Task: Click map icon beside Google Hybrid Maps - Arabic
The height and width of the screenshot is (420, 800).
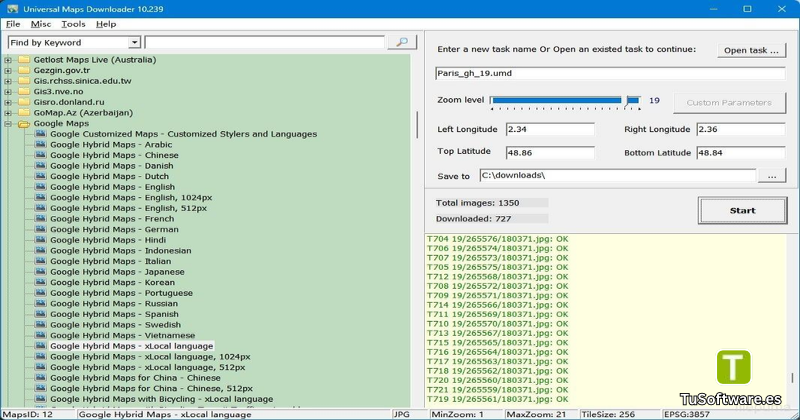Action: click(x=41, y=144)
